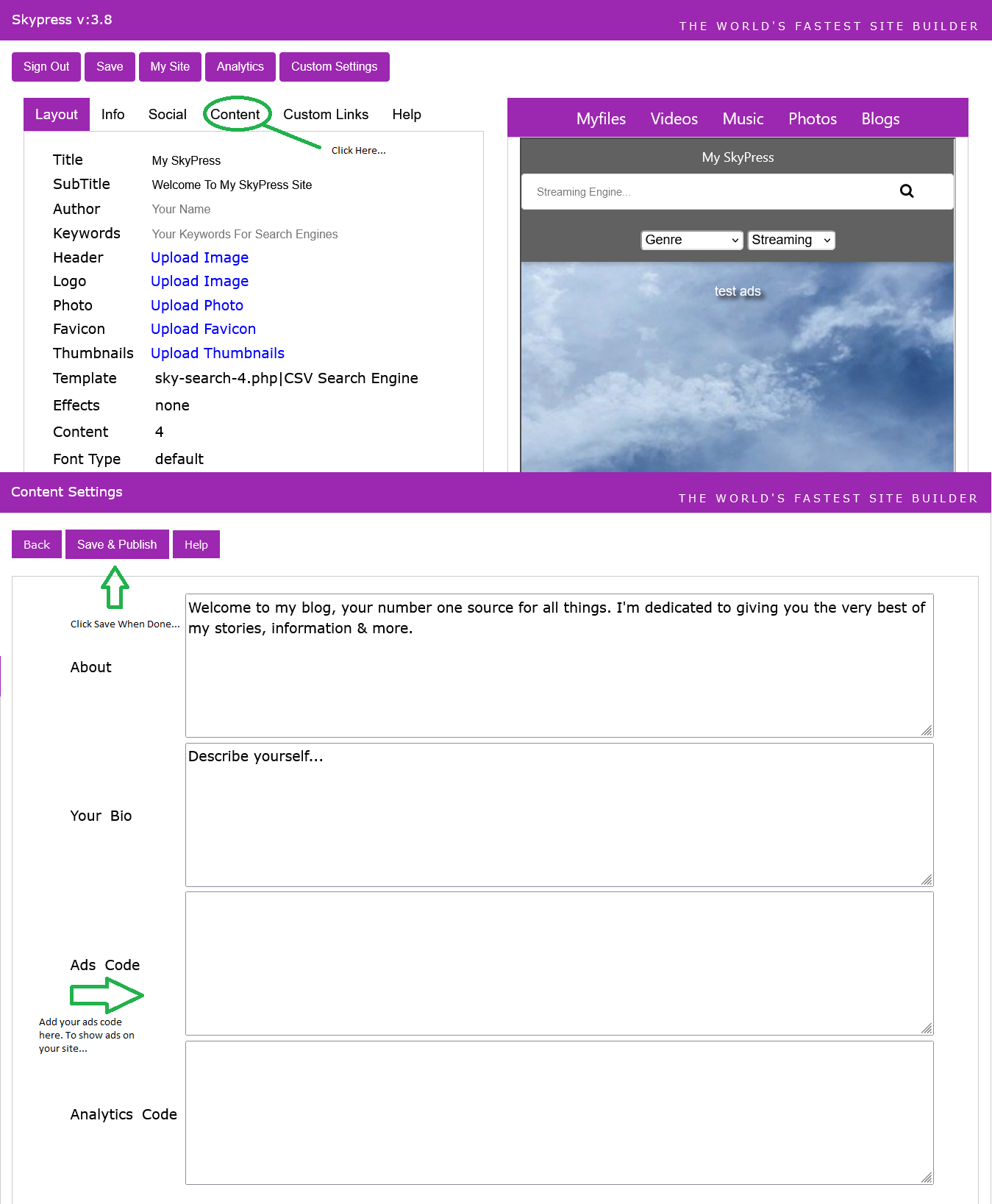Screen dimensions: 992x1204
Task: Switch to the Custom Links tab
Action: point(326,115)
